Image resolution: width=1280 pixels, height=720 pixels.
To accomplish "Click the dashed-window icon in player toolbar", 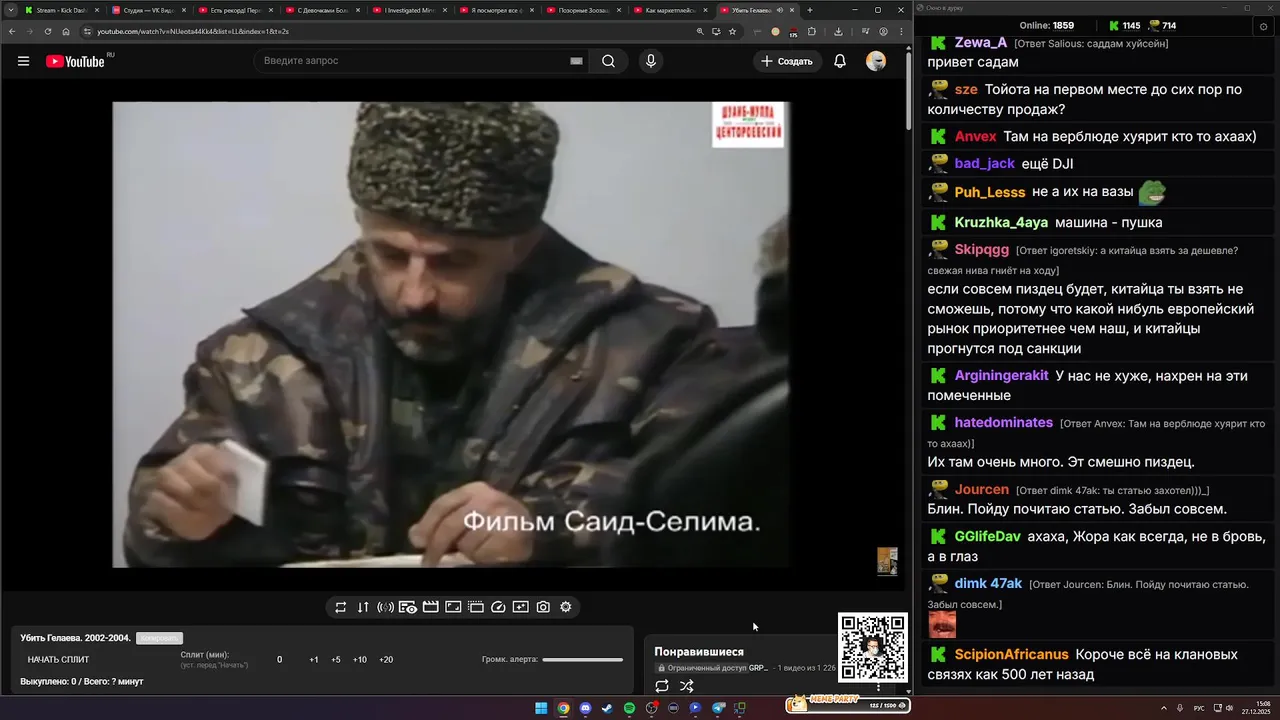I will (x=476, y=607).
